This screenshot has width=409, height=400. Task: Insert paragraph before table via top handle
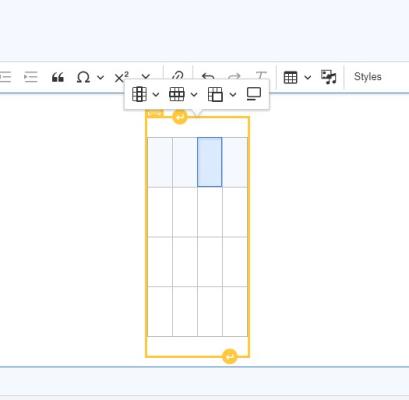coord(180,117)
